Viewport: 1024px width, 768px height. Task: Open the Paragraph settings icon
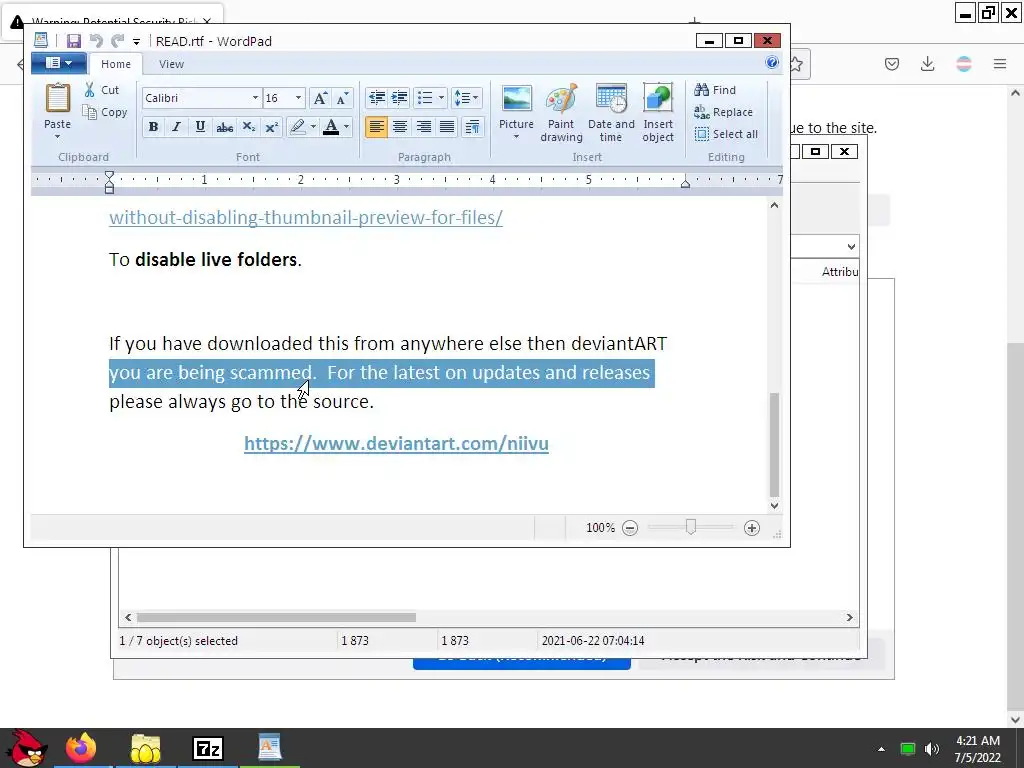(x=472, y=127)
